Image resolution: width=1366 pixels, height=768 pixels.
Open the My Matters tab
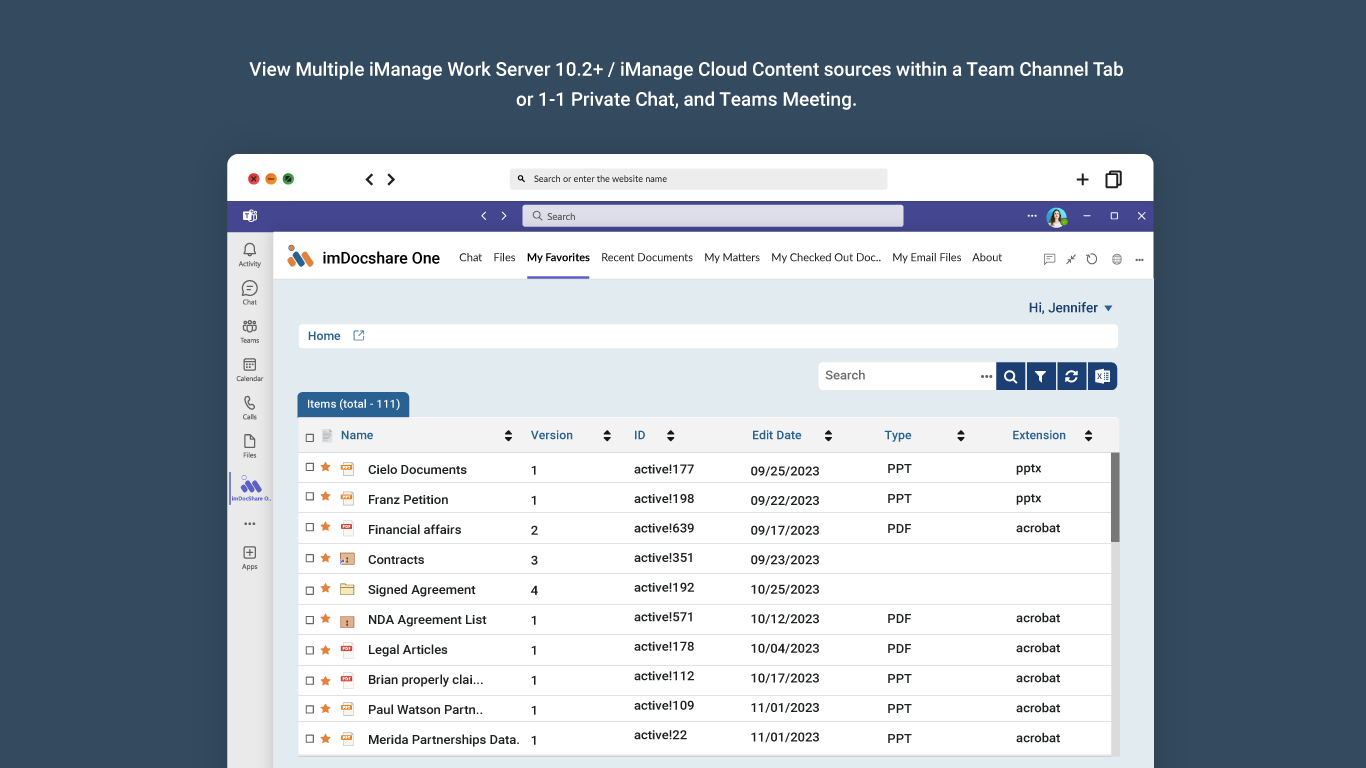[732, 258]
